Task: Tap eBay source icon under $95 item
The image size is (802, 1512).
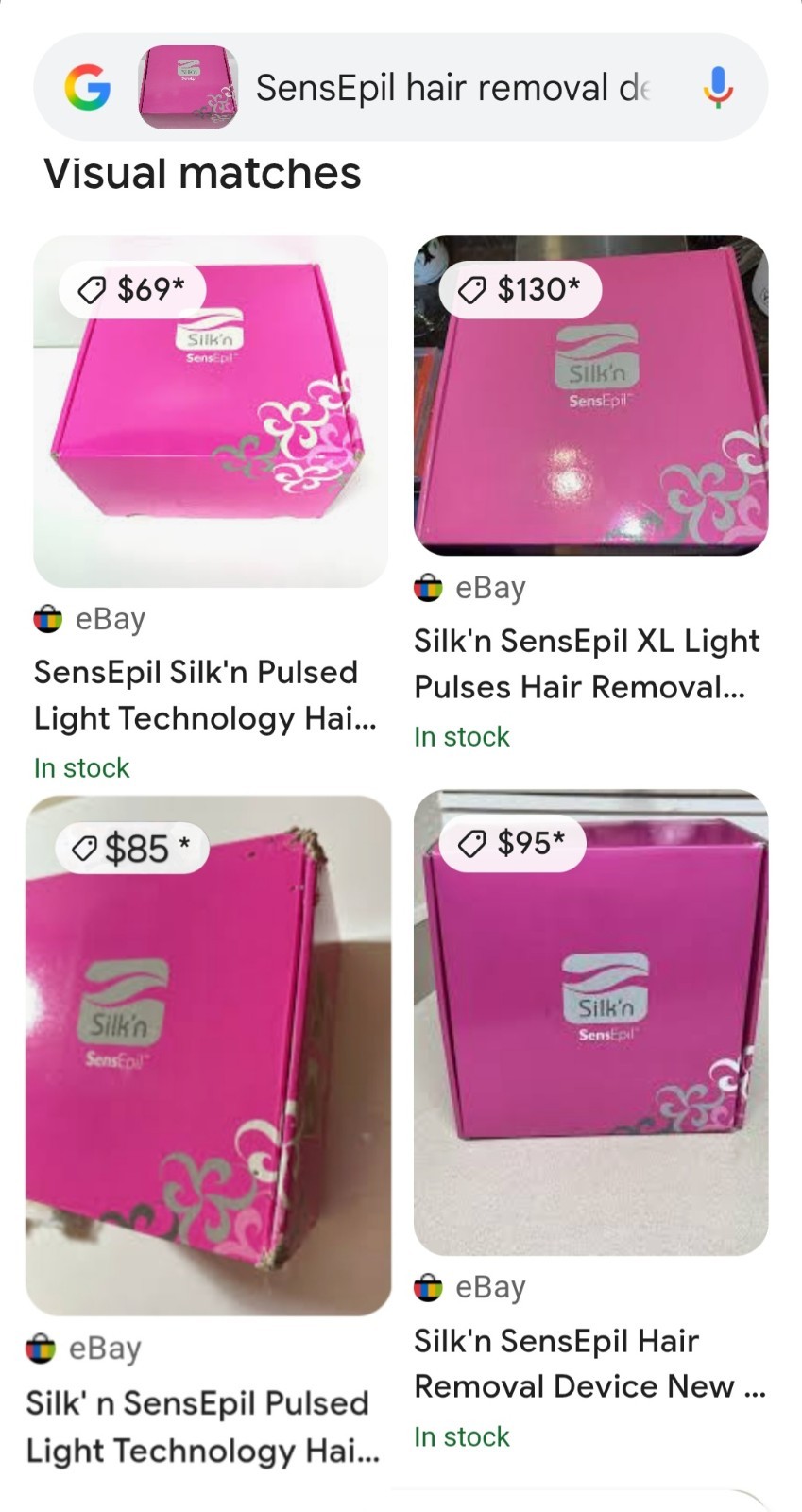Action: 428,1287
